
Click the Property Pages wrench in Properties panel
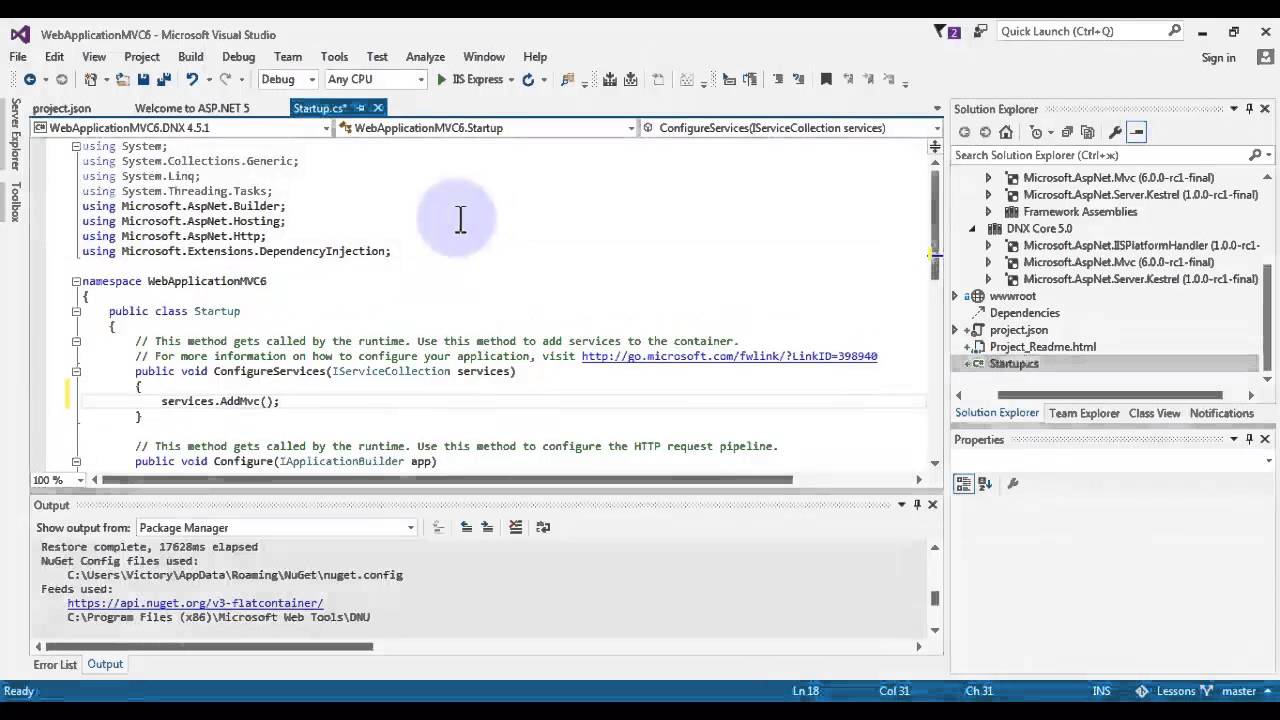(x=1012, y=484)
